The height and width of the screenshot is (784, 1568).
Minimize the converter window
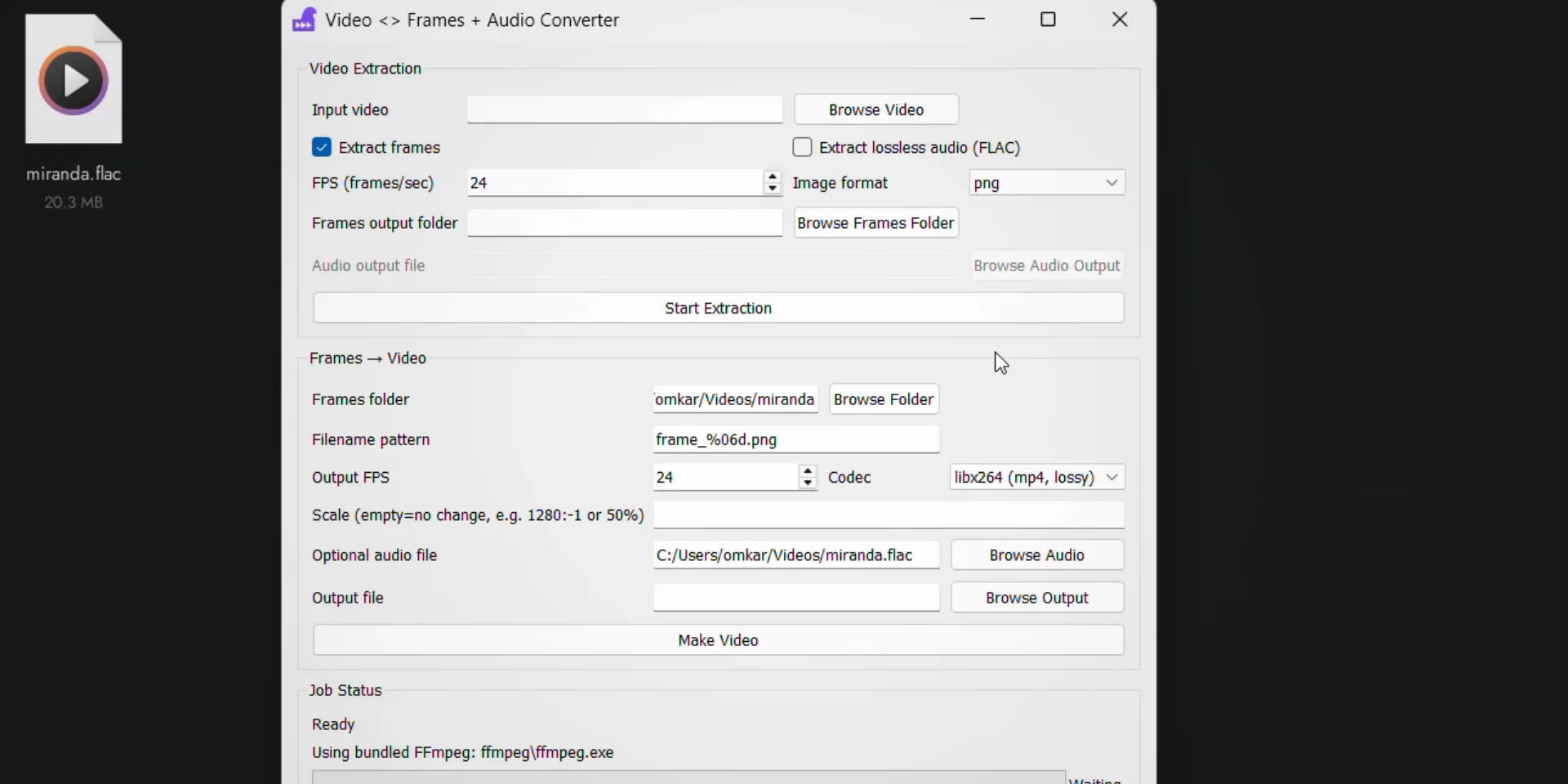pyautogui.click(x=978, y=20)
